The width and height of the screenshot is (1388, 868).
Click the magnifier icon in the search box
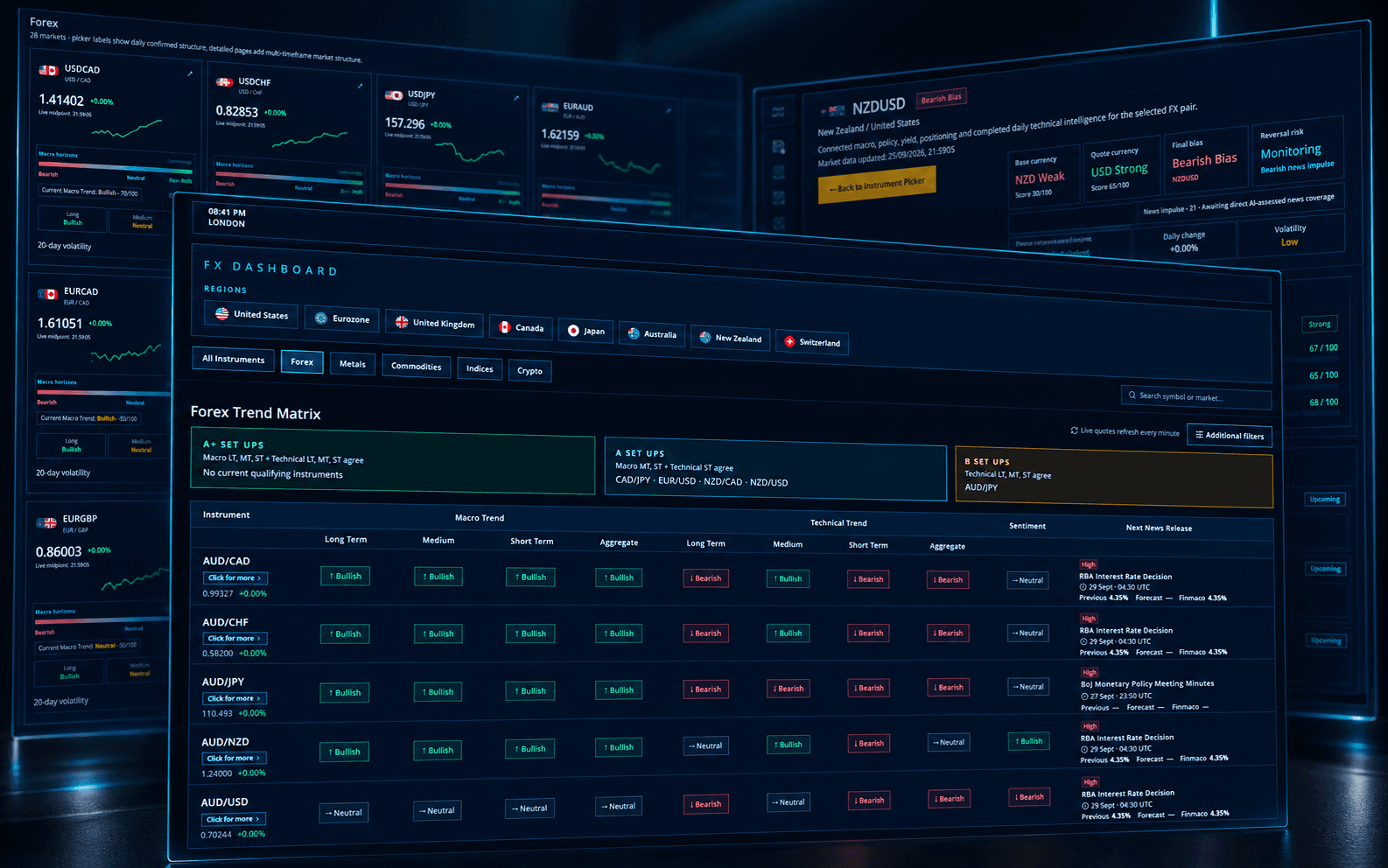point(1132,395)
